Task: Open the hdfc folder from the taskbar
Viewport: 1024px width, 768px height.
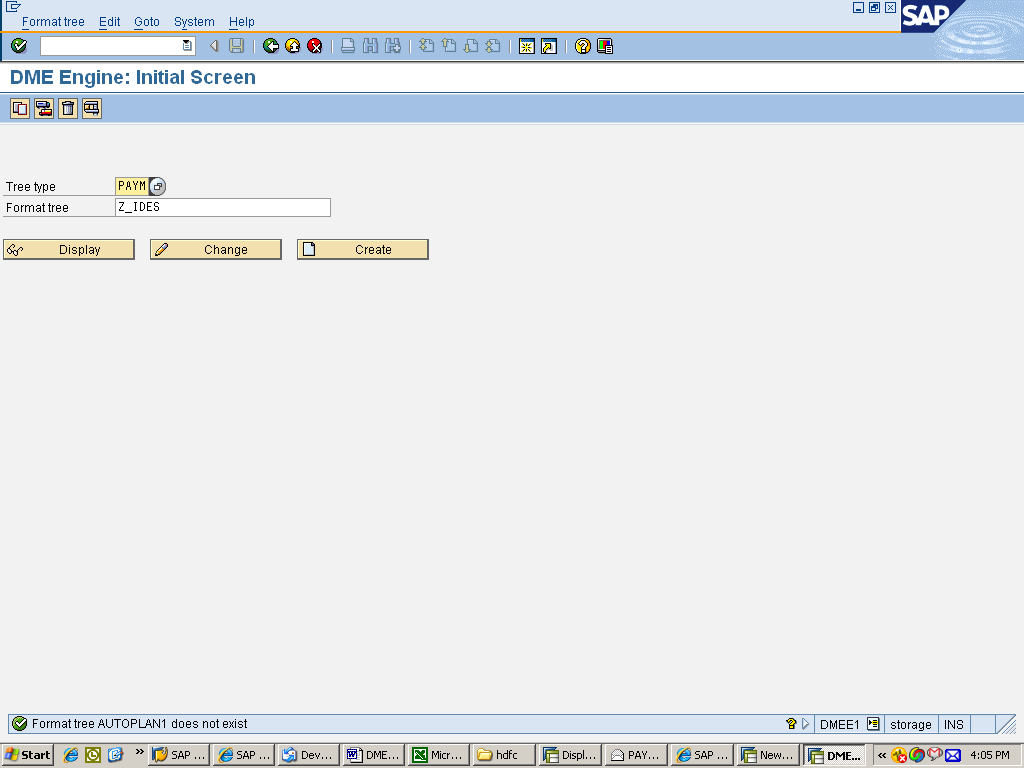Action: [503, 755]
